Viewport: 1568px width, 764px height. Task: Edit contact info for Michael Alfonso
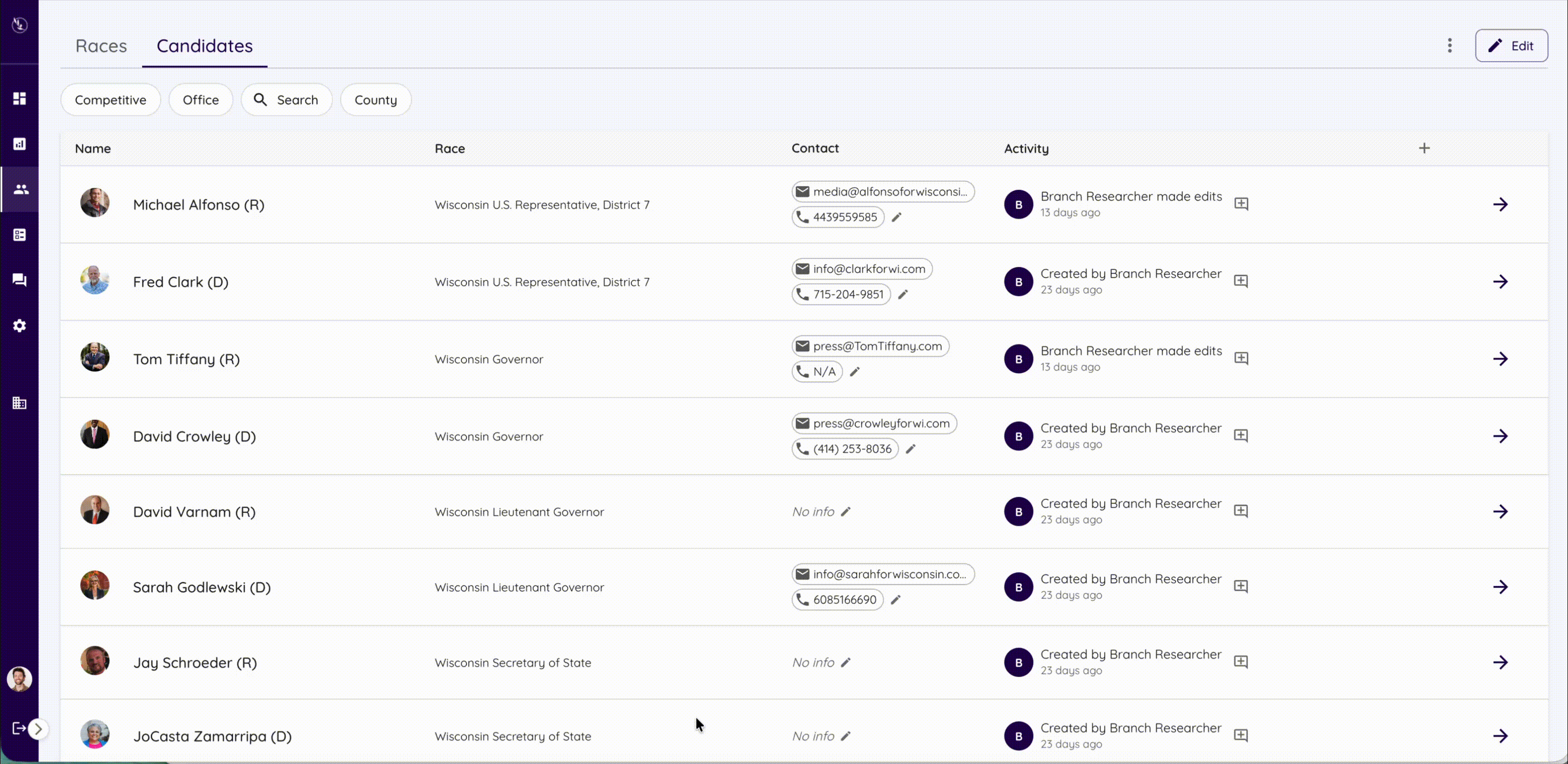point(897,217)
